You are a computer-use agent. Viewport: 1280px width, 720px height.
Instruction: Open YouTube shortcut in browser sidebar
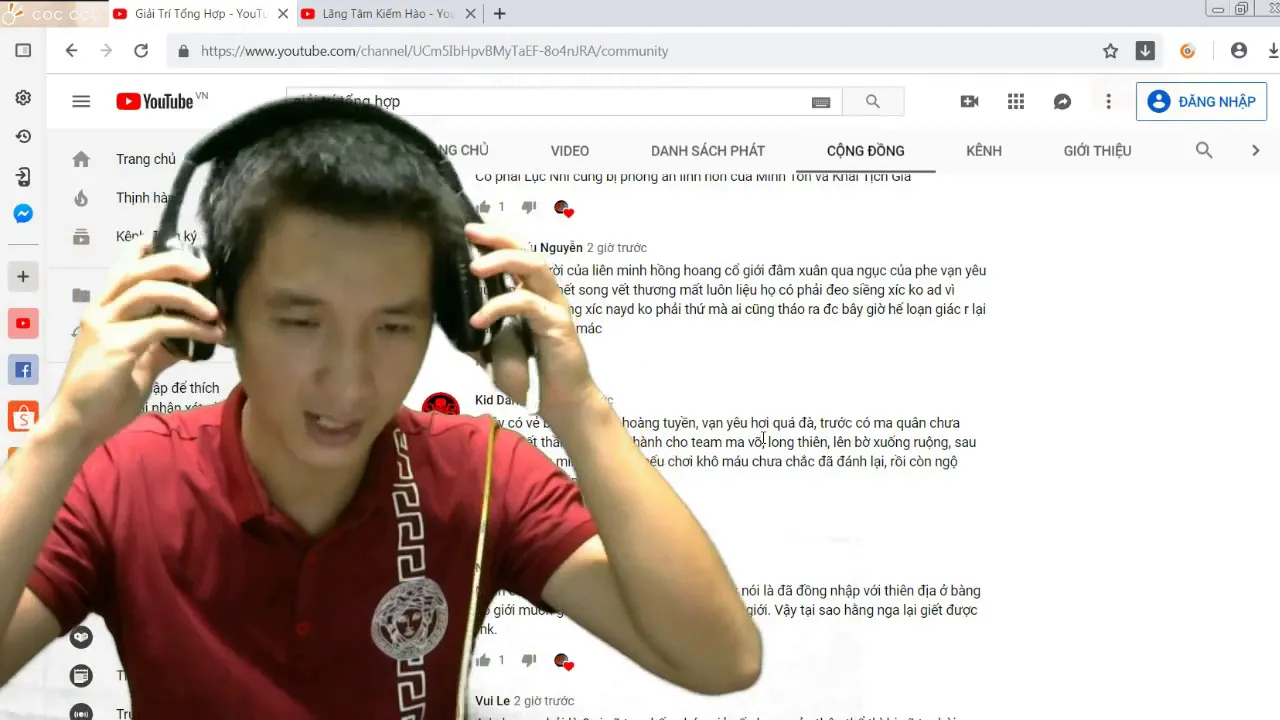tap(23, 324)
